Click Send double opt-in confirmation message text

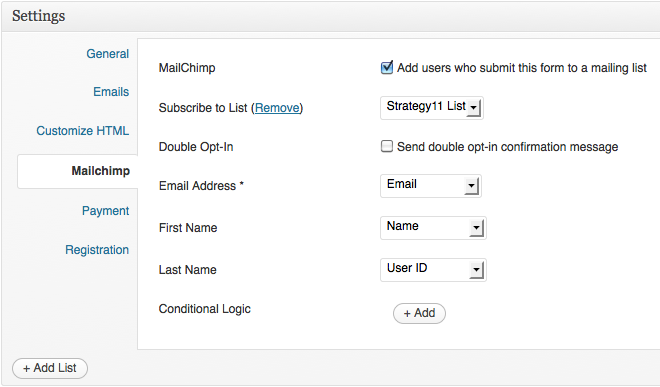pos(507,147)
